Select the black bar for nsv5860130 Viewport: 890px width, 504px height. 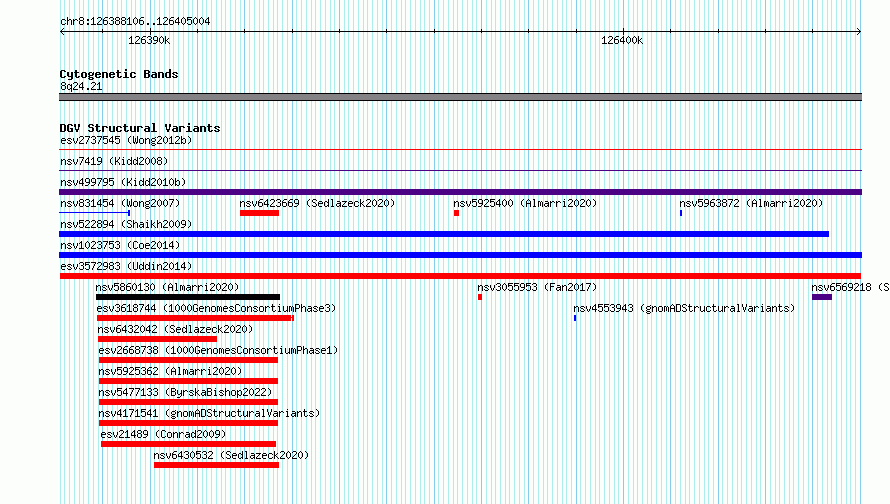click(x=188, y=297)
